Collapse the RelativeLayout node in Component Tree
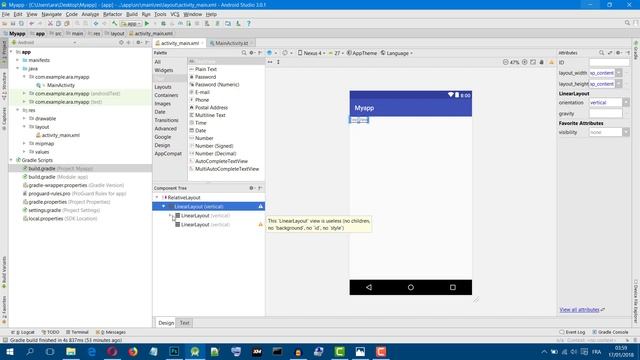 pyautogui.click(x=157, y=198)
